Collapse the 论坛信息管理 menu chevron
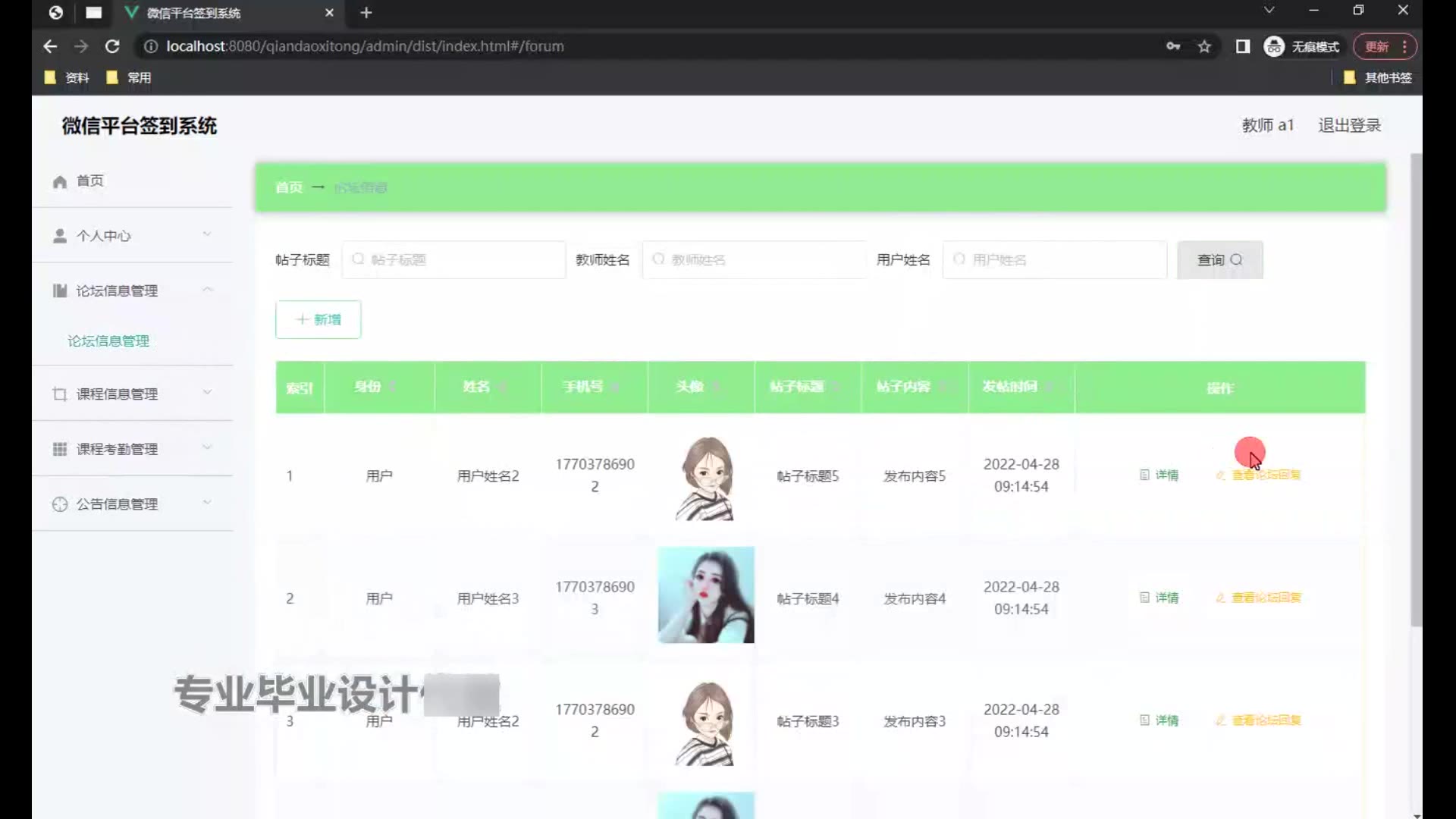 (x=207, y=290)
